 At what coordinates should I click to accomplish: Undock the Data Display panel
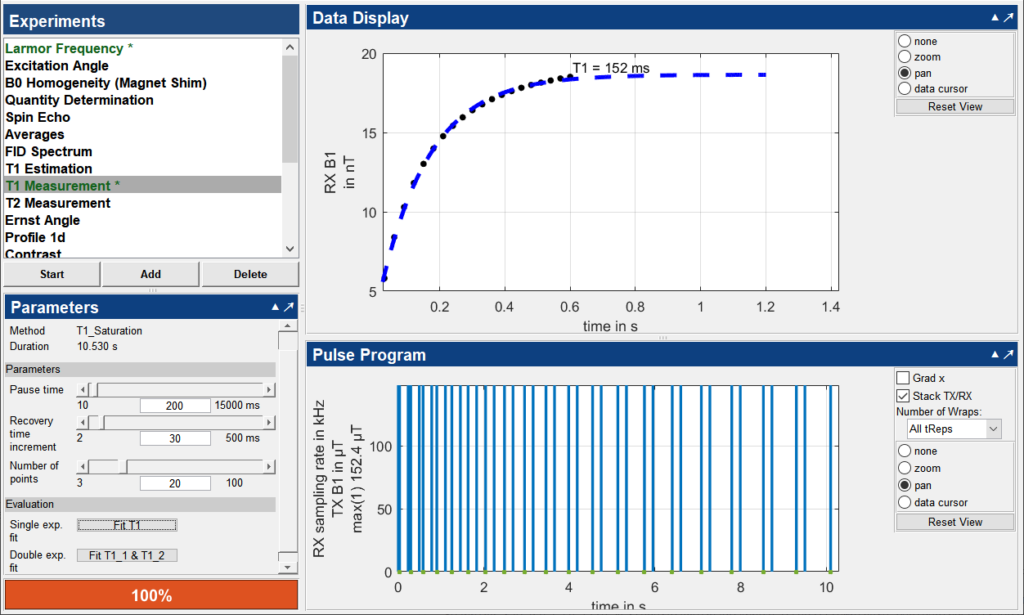[1010, 18]
